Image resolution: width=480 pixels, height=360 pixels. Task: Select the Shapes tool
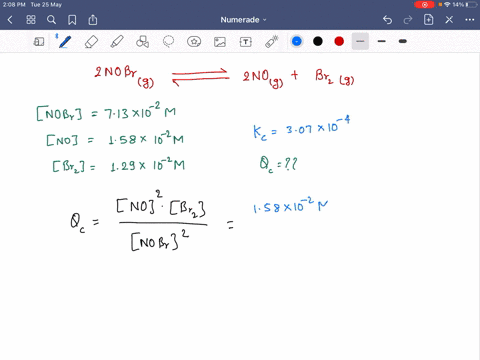pyautogui.click(x=142, y=42)
